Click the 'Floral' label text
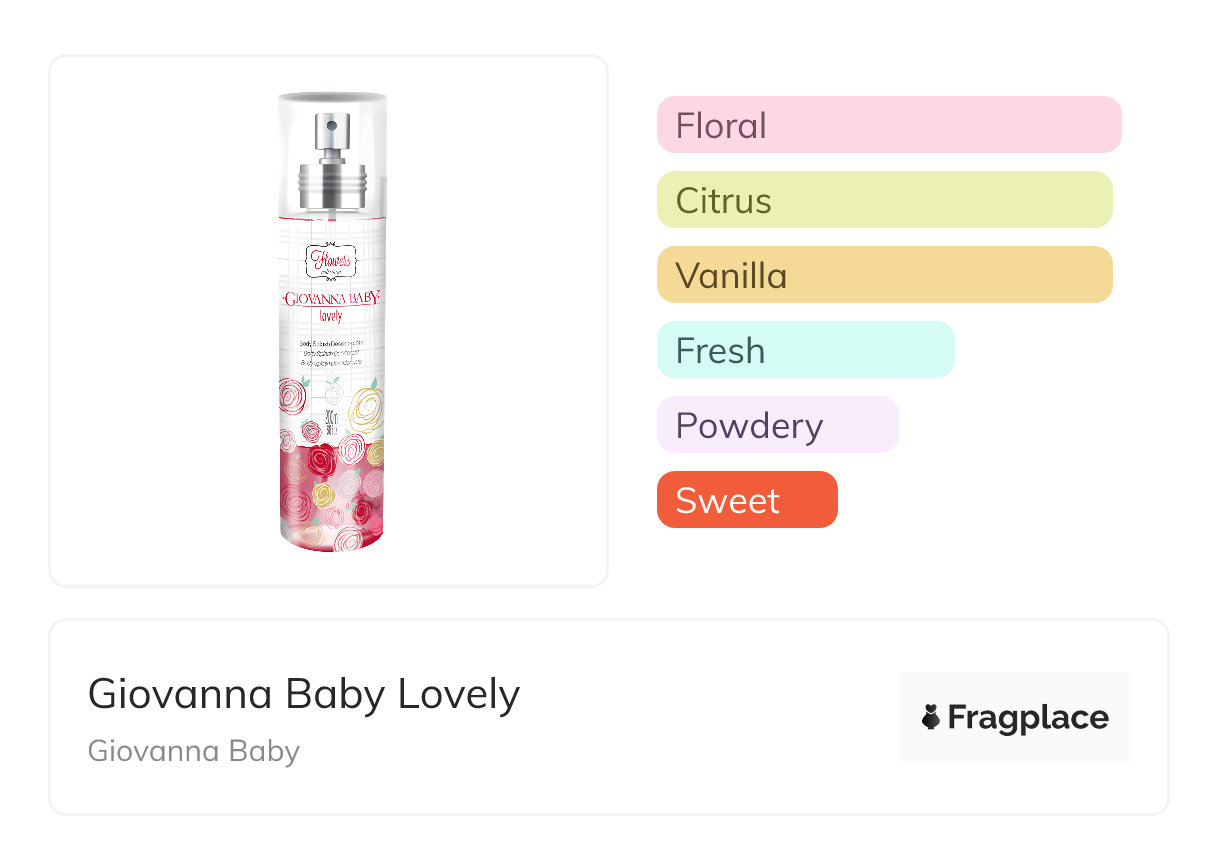This screenshot has height=864, width=1218. [721, 126]
